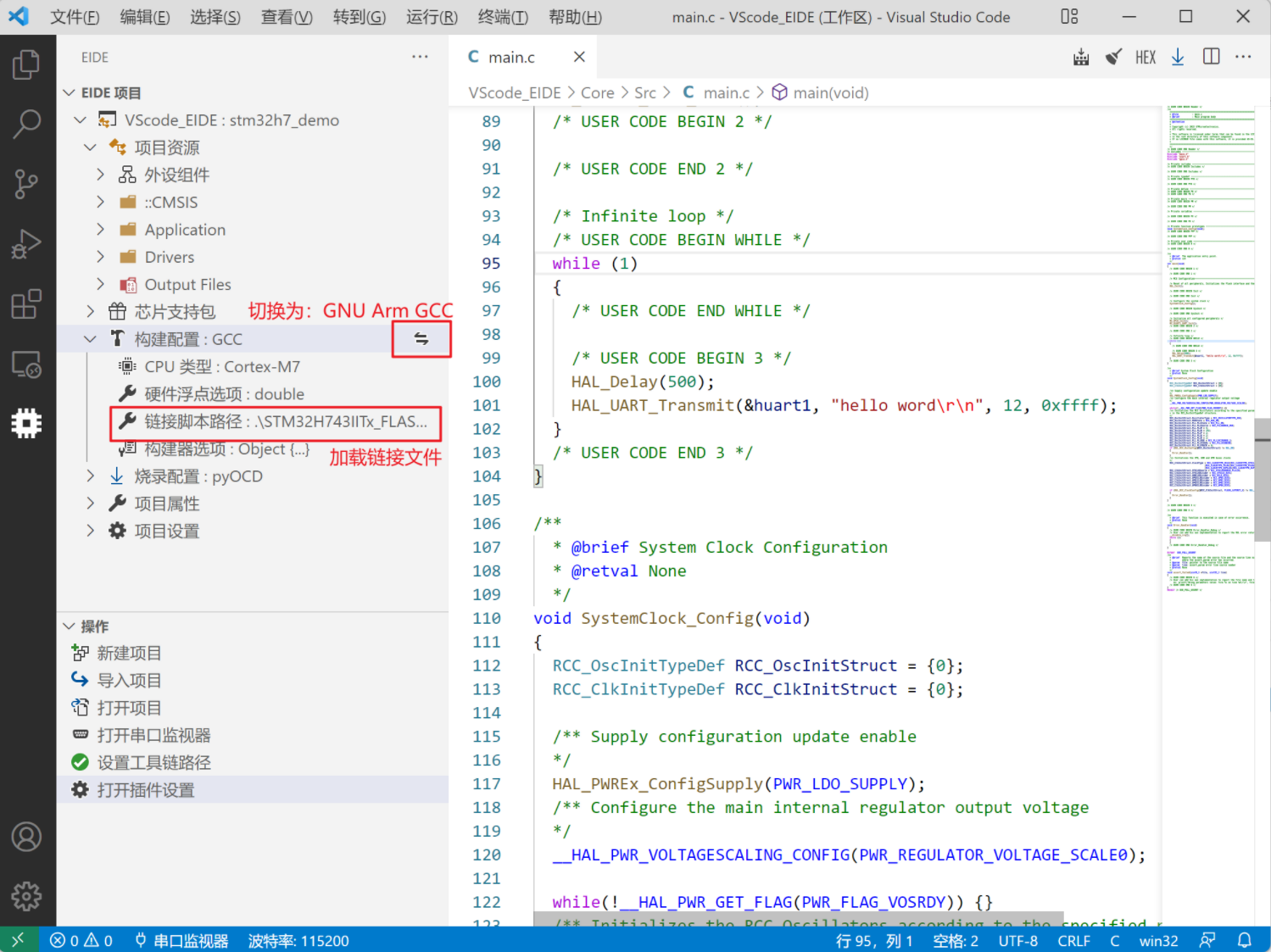This screenshot has height=952, width=1271.
Task: Click 波特率: 115200 in status bar
Action: 298,940
